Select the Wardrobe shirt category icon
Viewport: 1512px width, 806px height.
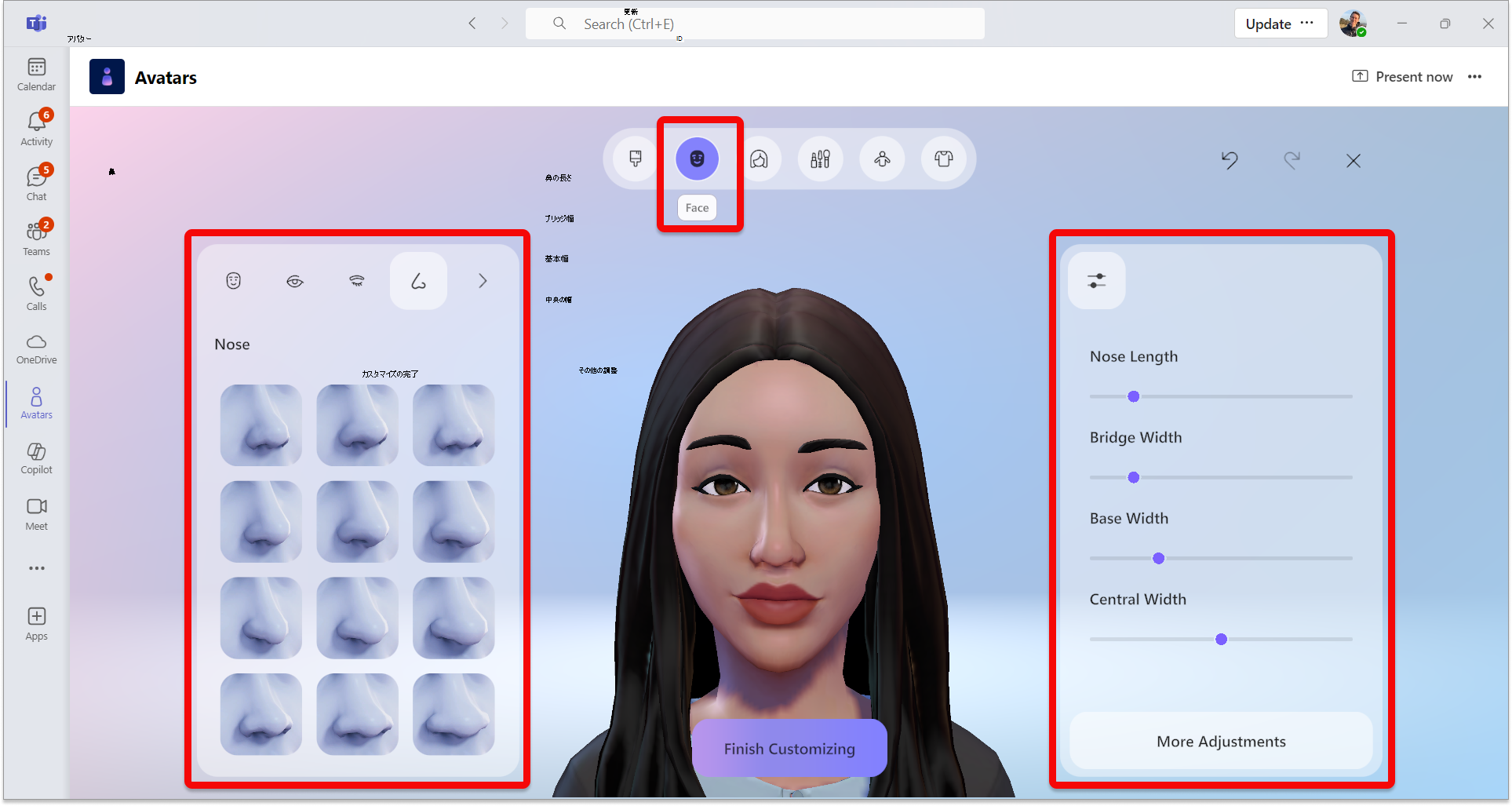[944, 159]
